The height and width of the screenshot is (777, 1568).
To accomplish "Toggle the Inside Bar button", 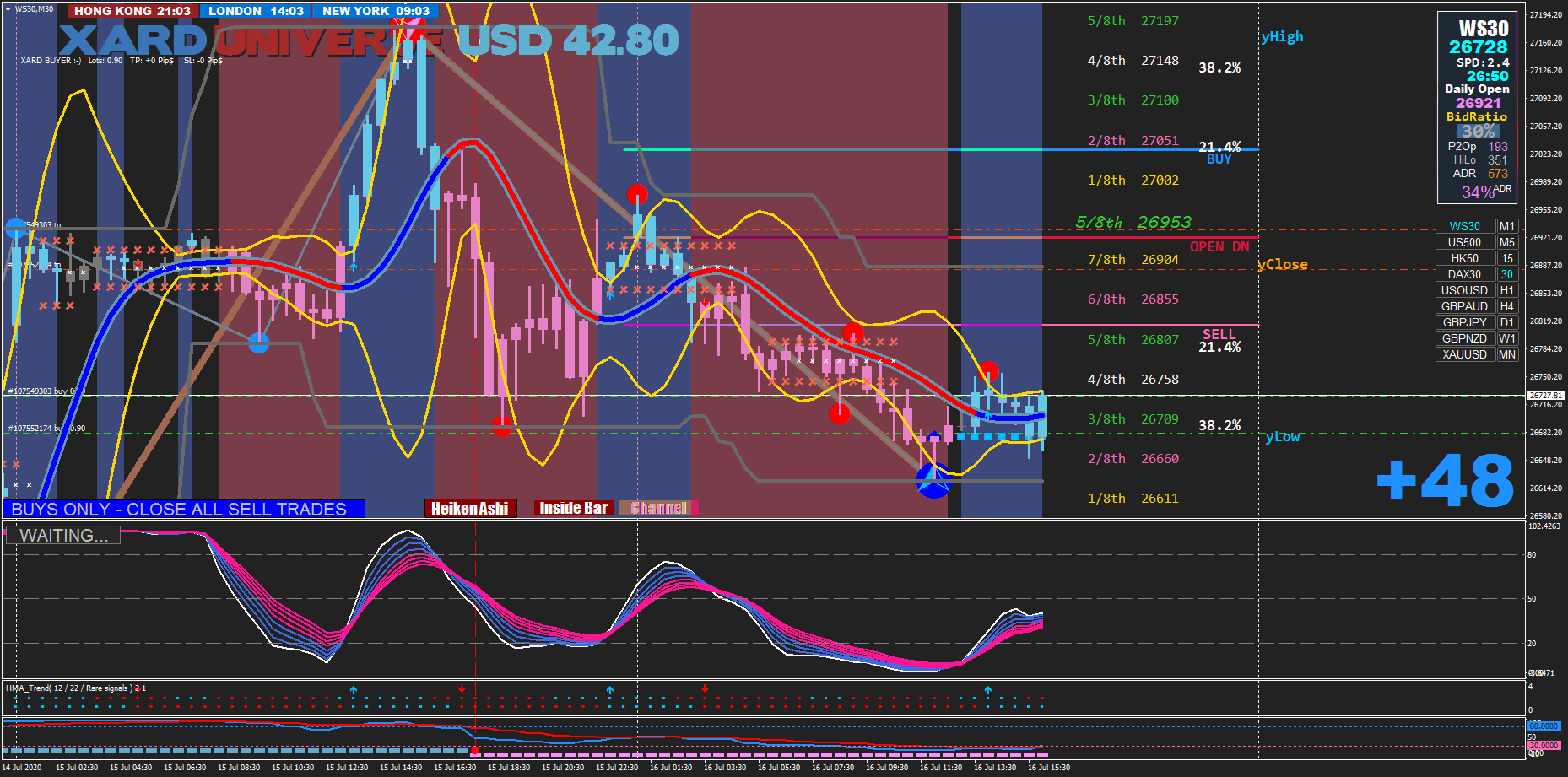I will coord(573,508).
